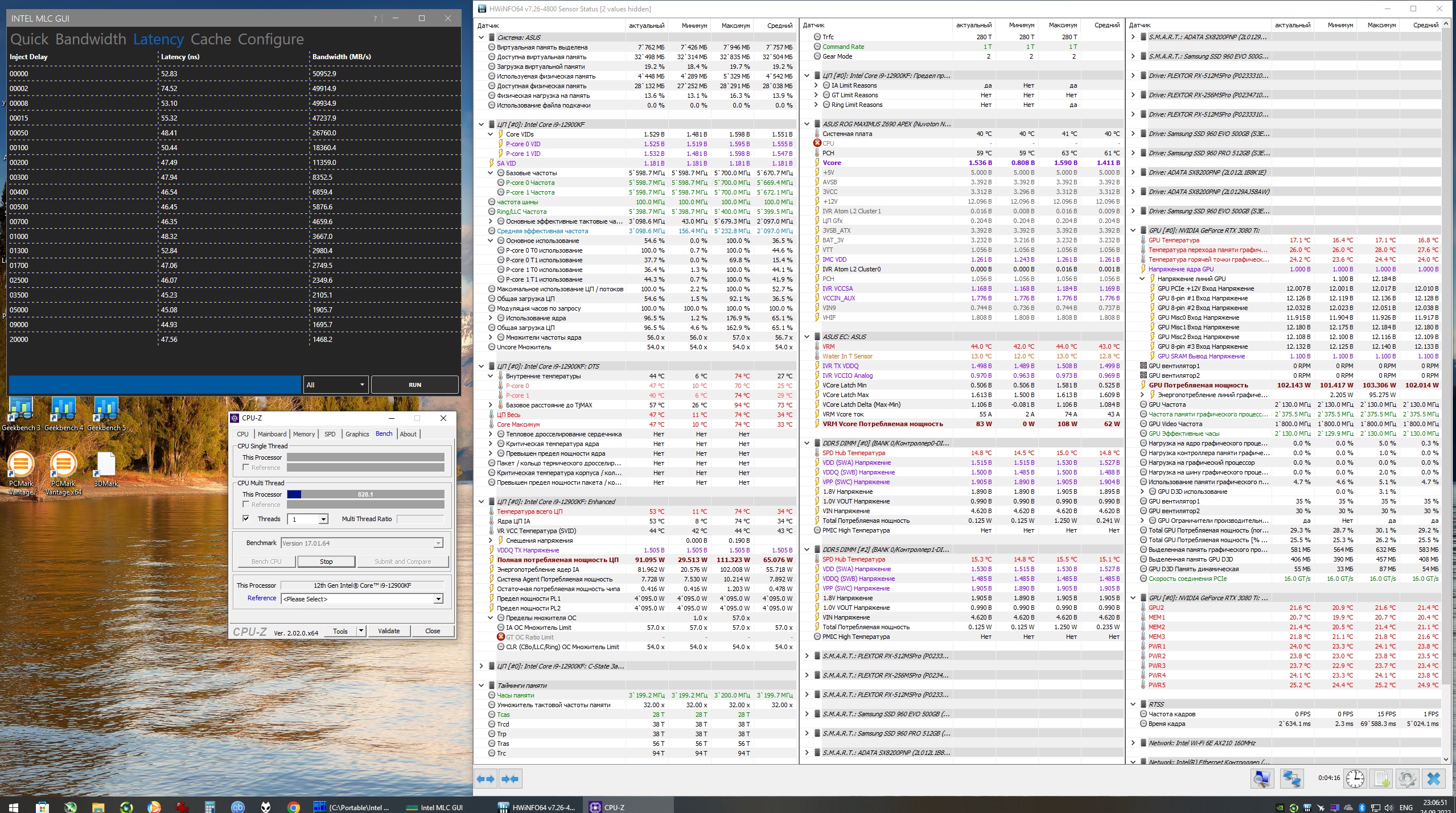1456x813 pixels.
Task: Click the blue X close sensors icon
Action: [x=1434, y=779]
